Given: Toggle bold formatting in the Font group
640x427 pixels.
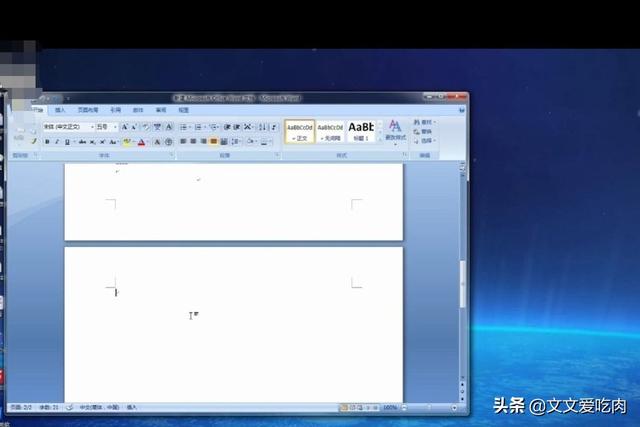Looking at the screenshot, I should click(x=47, y=142).
